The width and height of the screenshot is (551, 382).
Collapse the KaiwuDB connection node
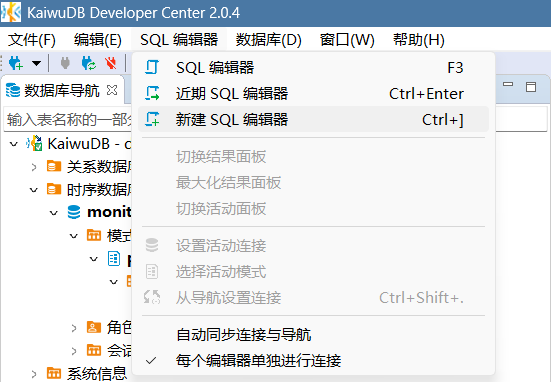(x=14, y=144)
